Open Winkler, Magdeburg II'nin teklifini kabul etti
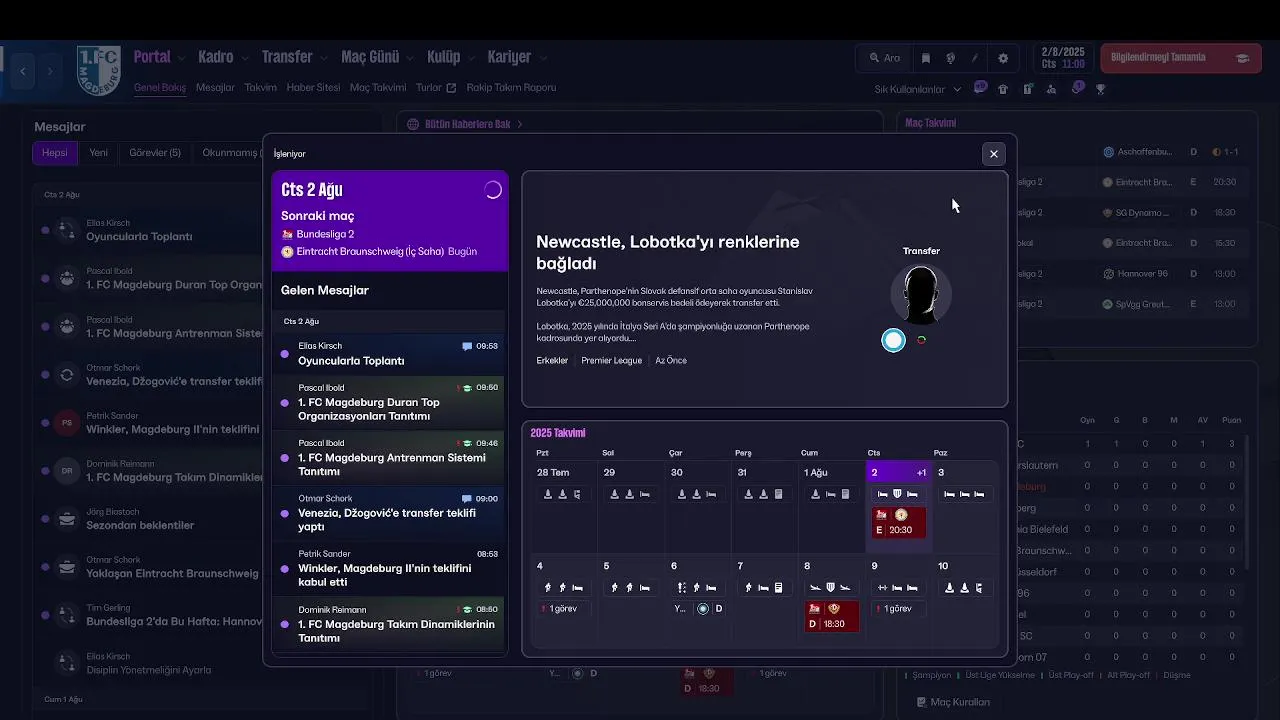This screenshot has width=1280, height=720. tap(390, 570)
